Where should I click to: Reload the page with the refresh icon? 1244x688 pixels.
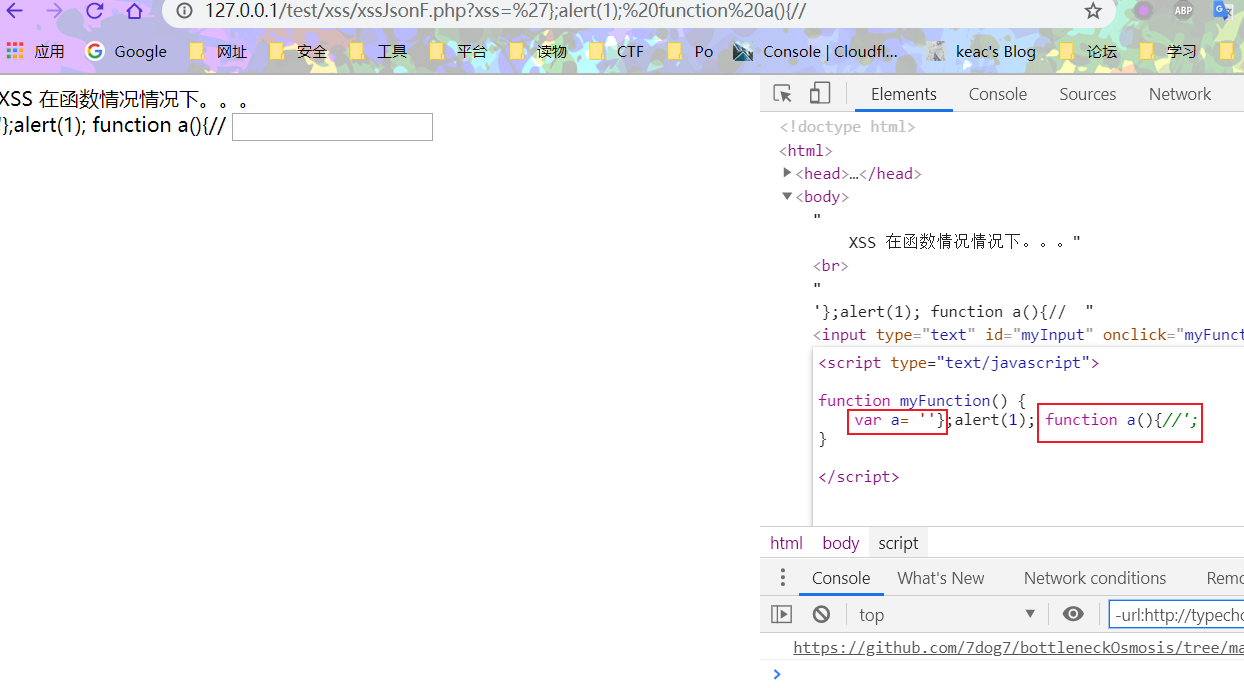point(95,11)
